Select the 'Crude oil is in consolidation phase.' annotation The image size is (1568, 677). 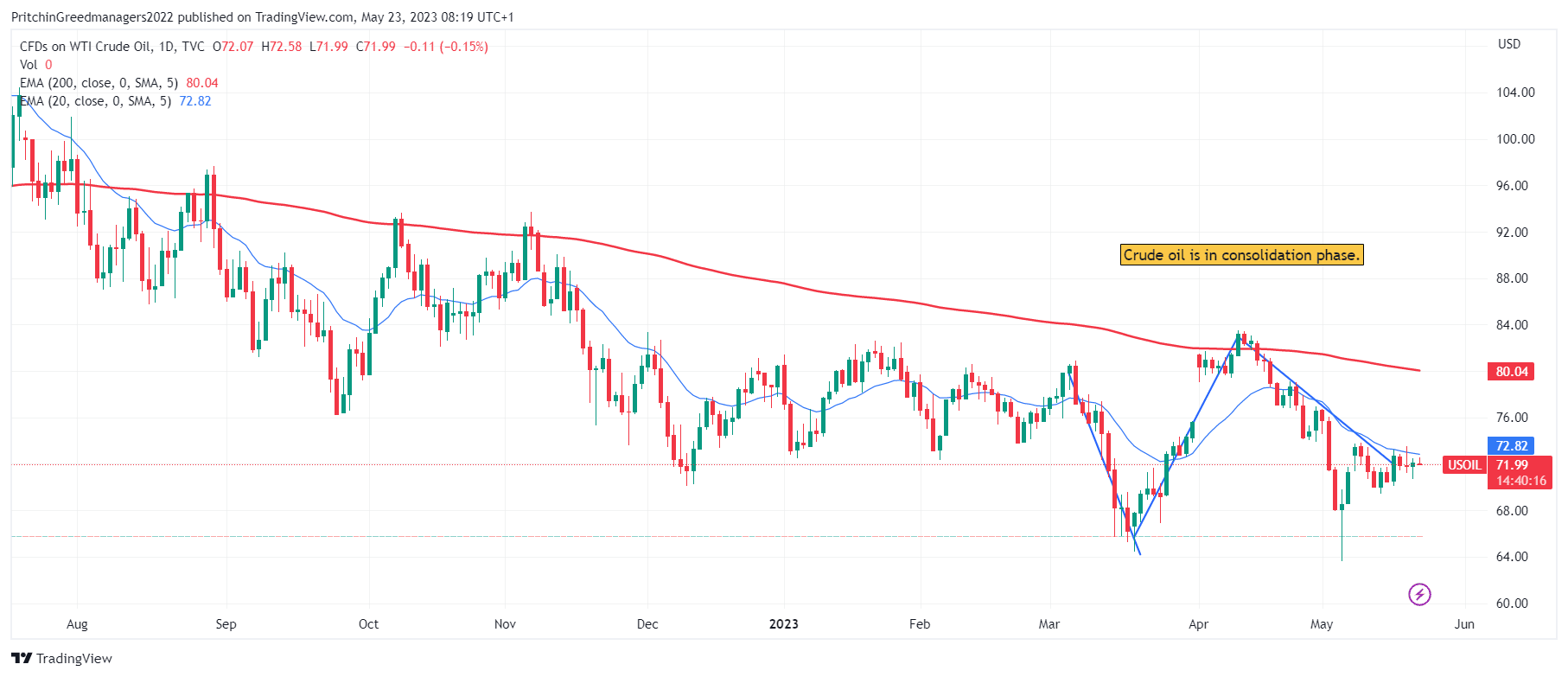pos(1241,255)
